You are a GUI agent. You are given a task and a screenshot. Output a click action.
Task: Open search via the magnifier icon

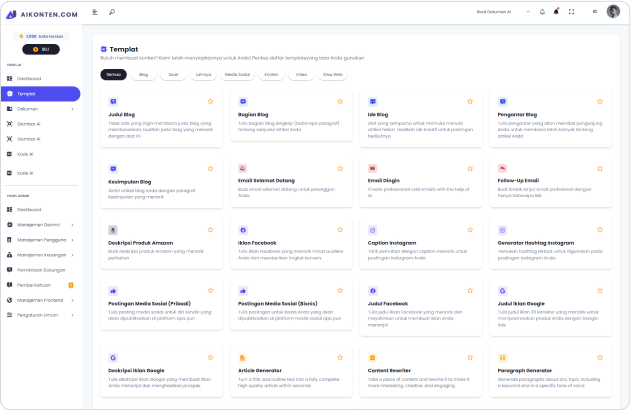[x=112, y=12]
